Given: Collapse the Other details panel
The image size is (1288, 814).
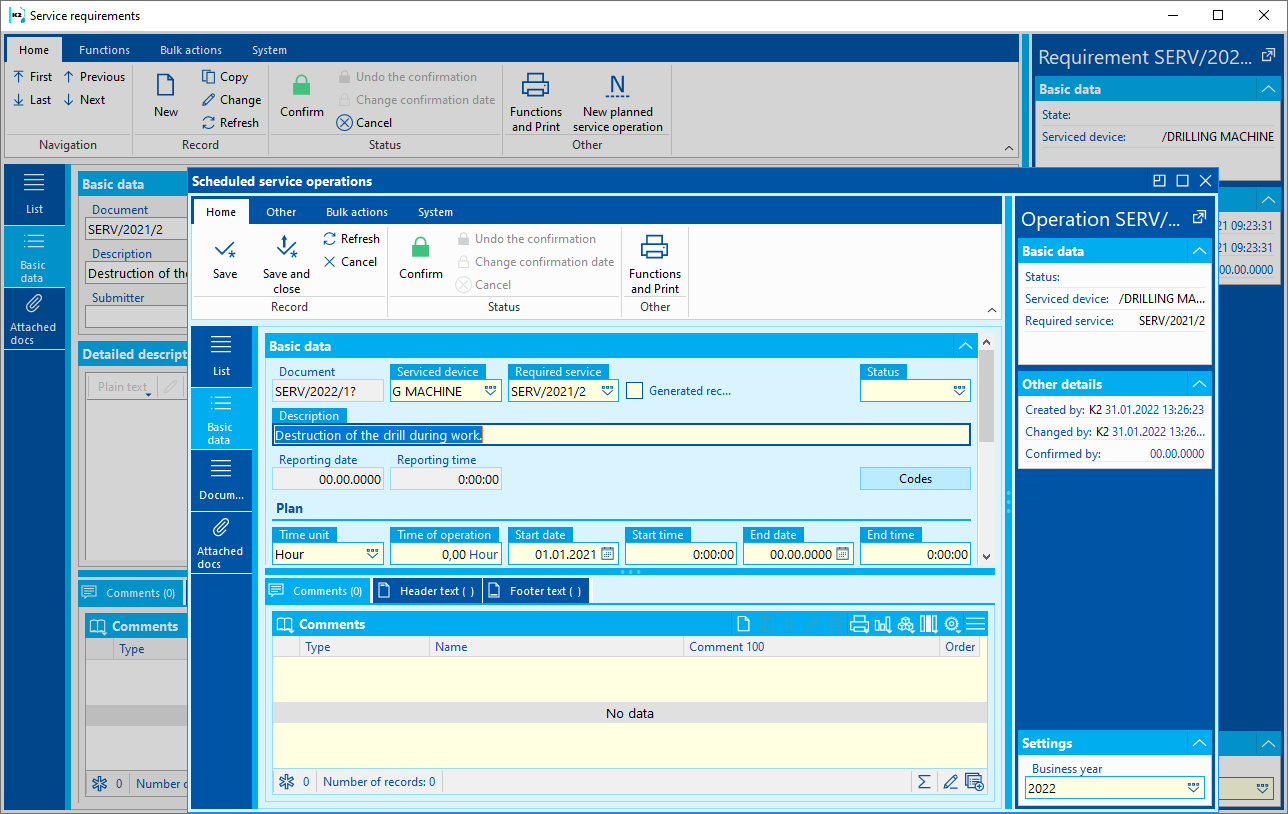Looking at the screenshot, I should coord(1199,384).
